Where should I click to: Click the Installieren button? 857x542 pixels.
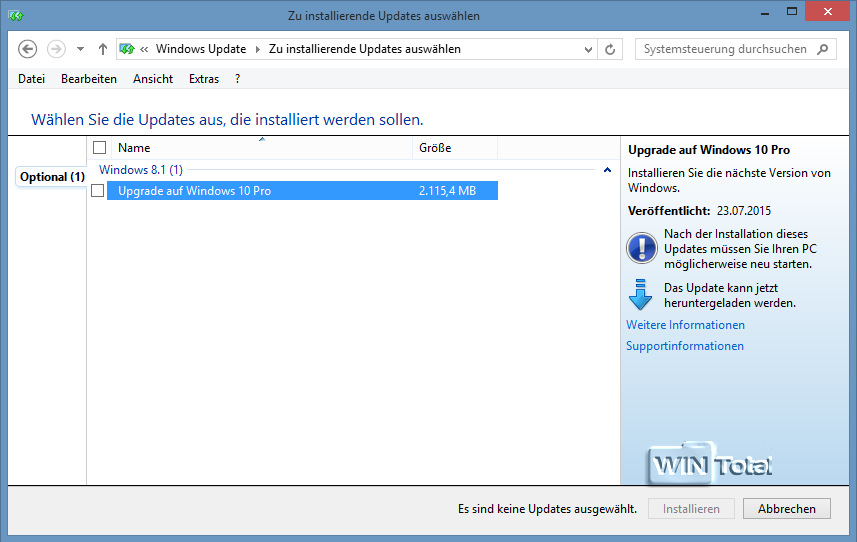[691, 509]
